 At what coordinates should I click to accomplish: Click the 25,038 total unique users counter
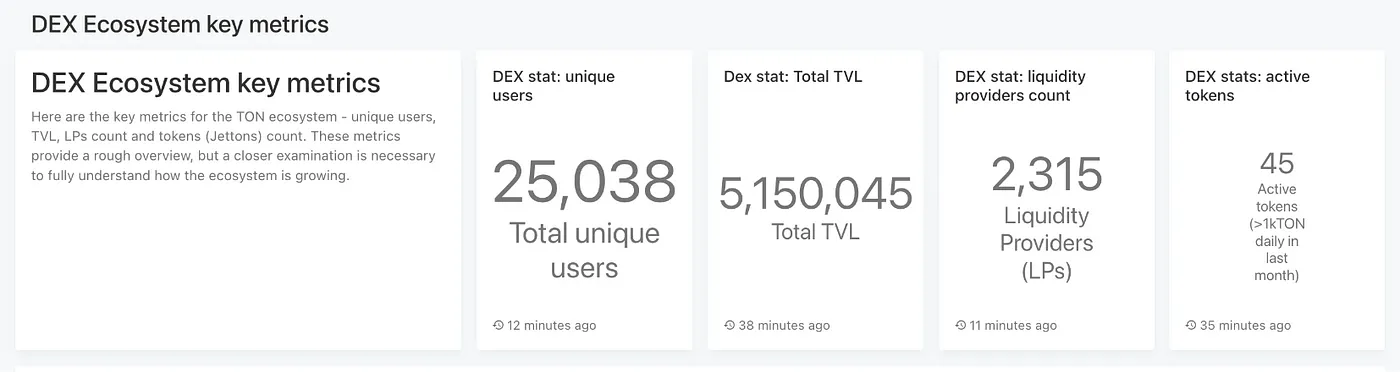[584, 182]
